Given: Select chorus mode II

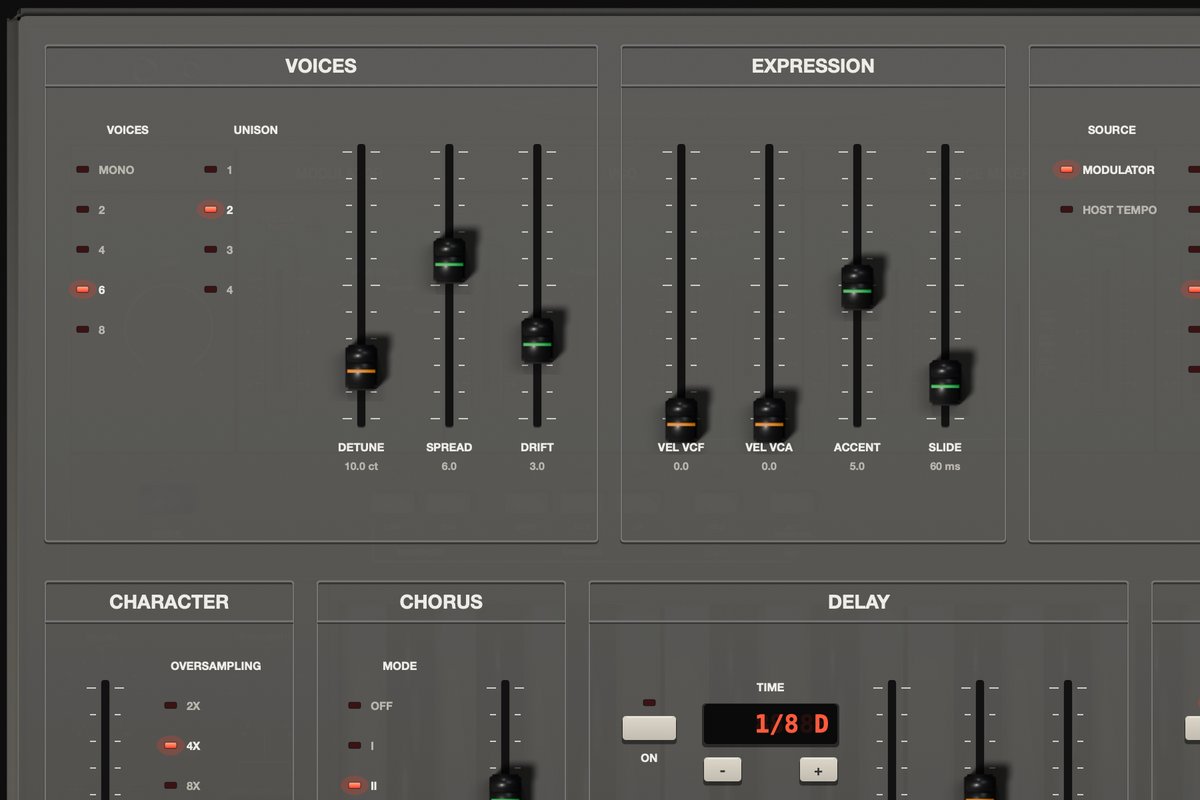Looking at the screenshot, I should 362,786.
